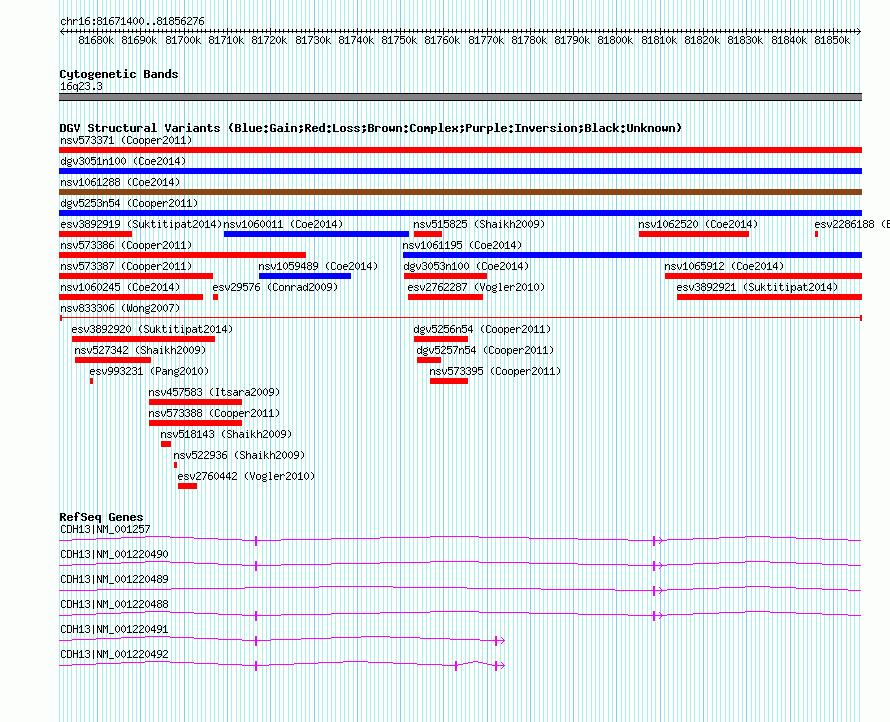
Task: Open the CDH13|NM_001220492 transcript label
Action: tap(114, 654)
